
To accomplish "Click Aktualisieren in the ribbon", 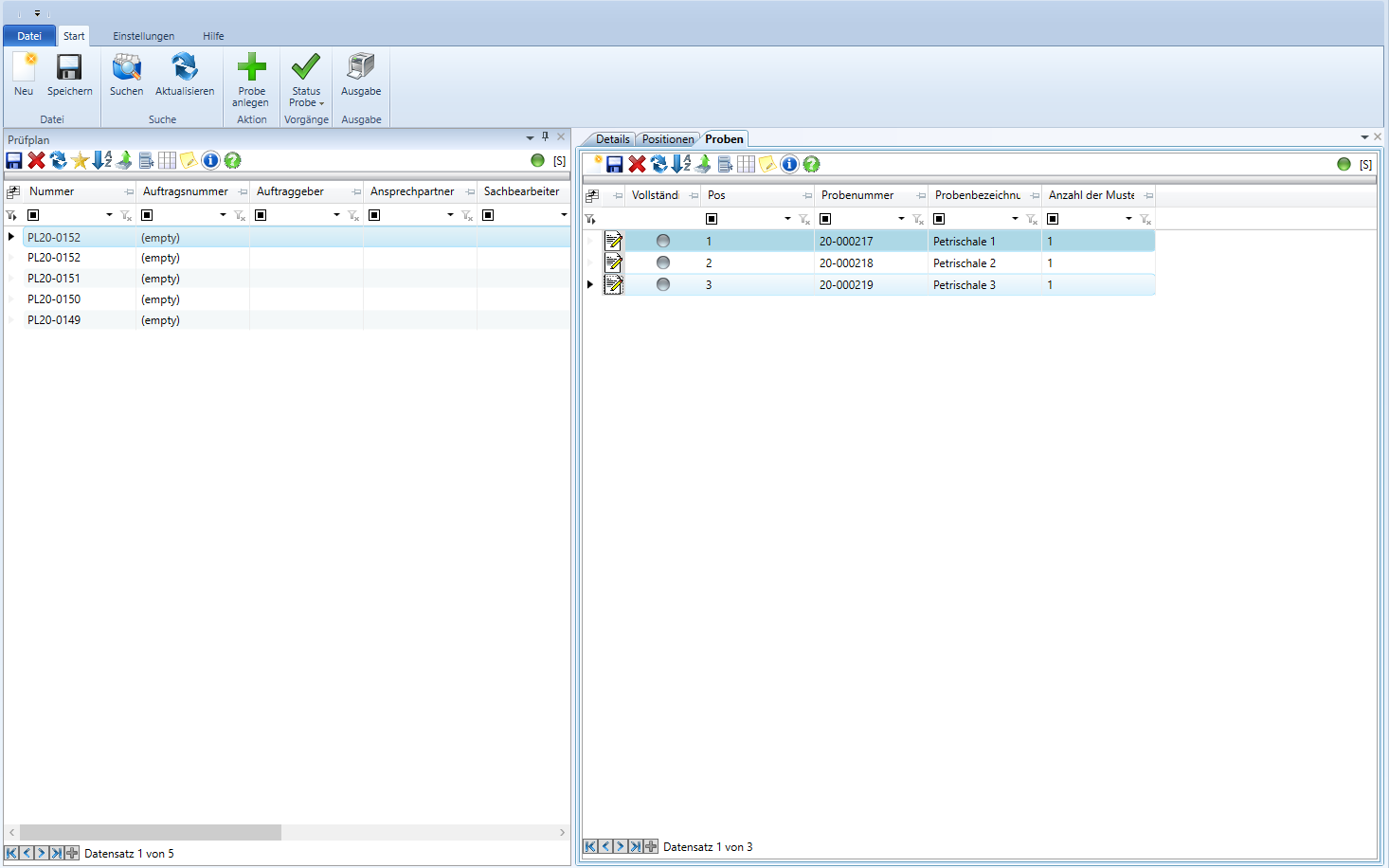I will tap(185, 75).
